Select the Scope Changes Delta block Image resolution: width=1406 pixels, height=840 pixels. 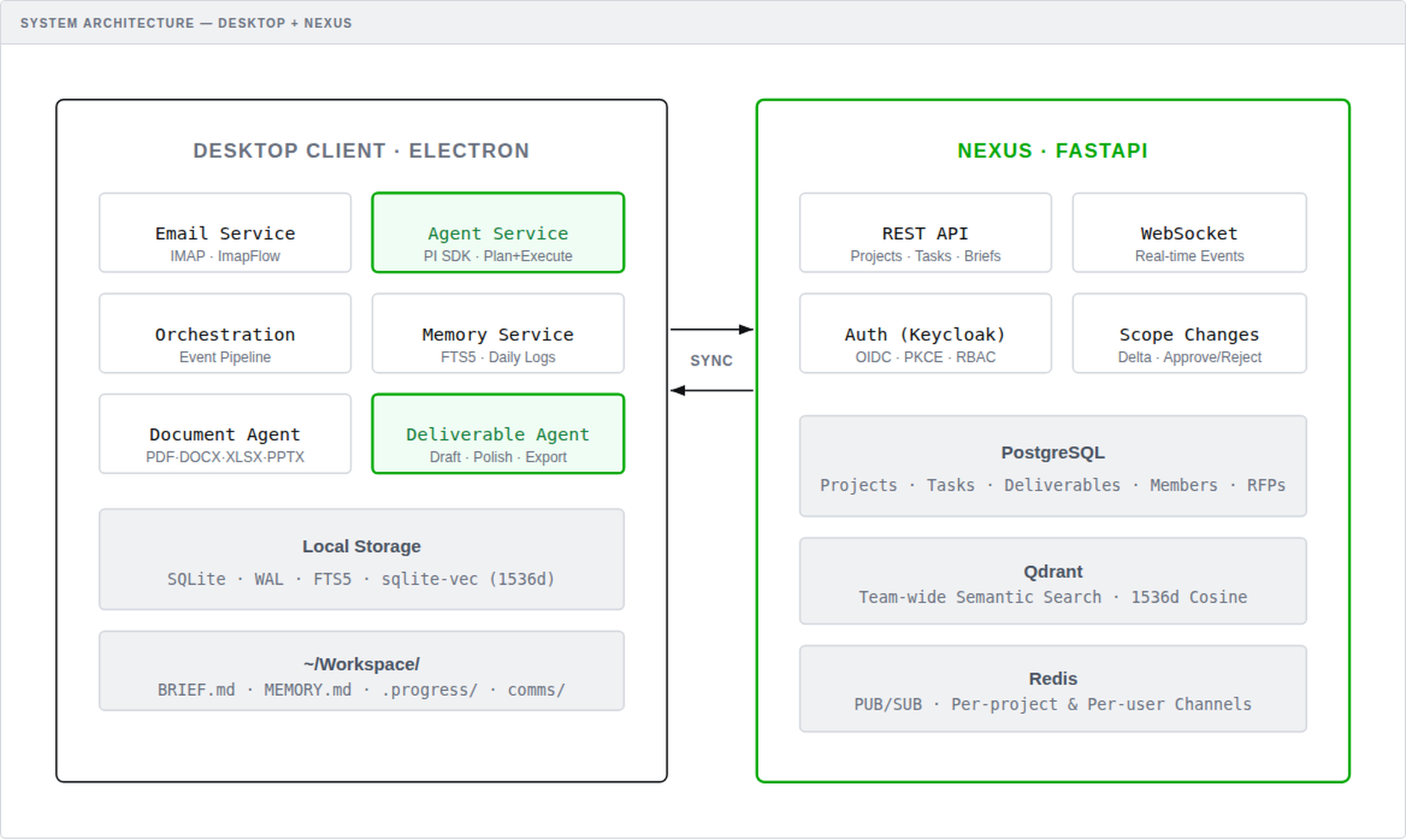(1189, 334)
